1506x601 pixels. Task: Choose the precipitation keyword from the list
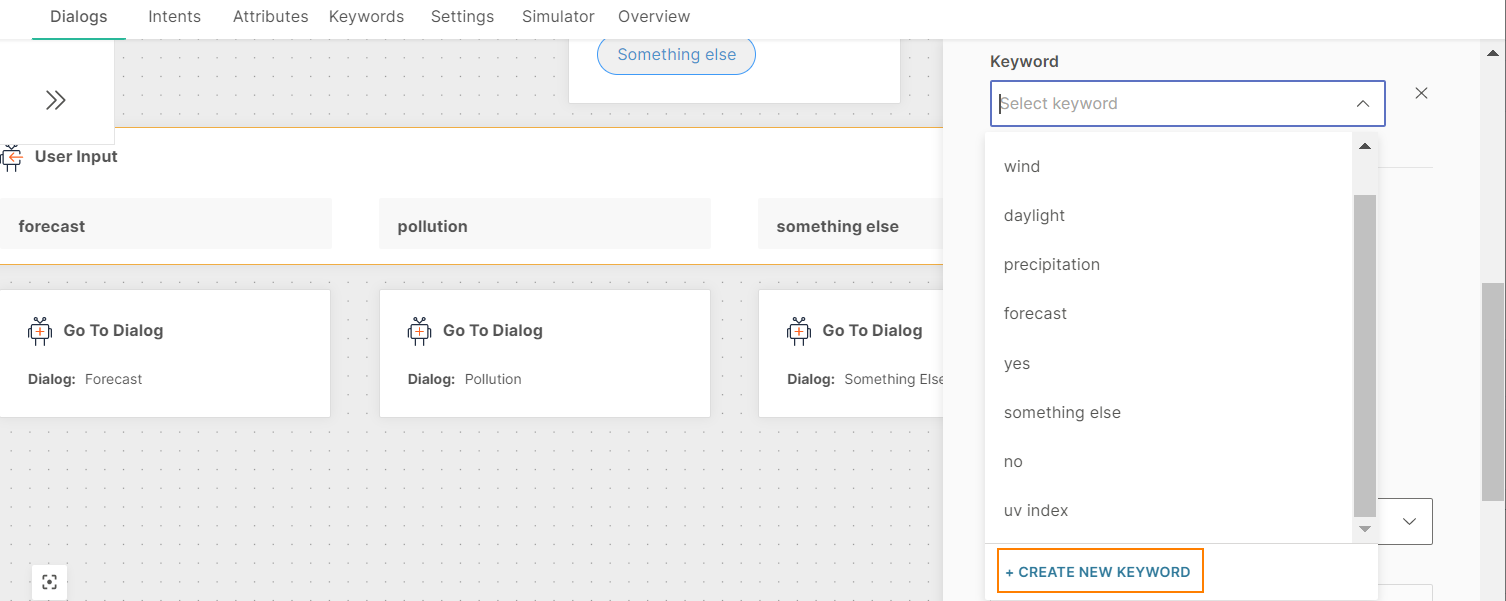[x=1052, y=264]
